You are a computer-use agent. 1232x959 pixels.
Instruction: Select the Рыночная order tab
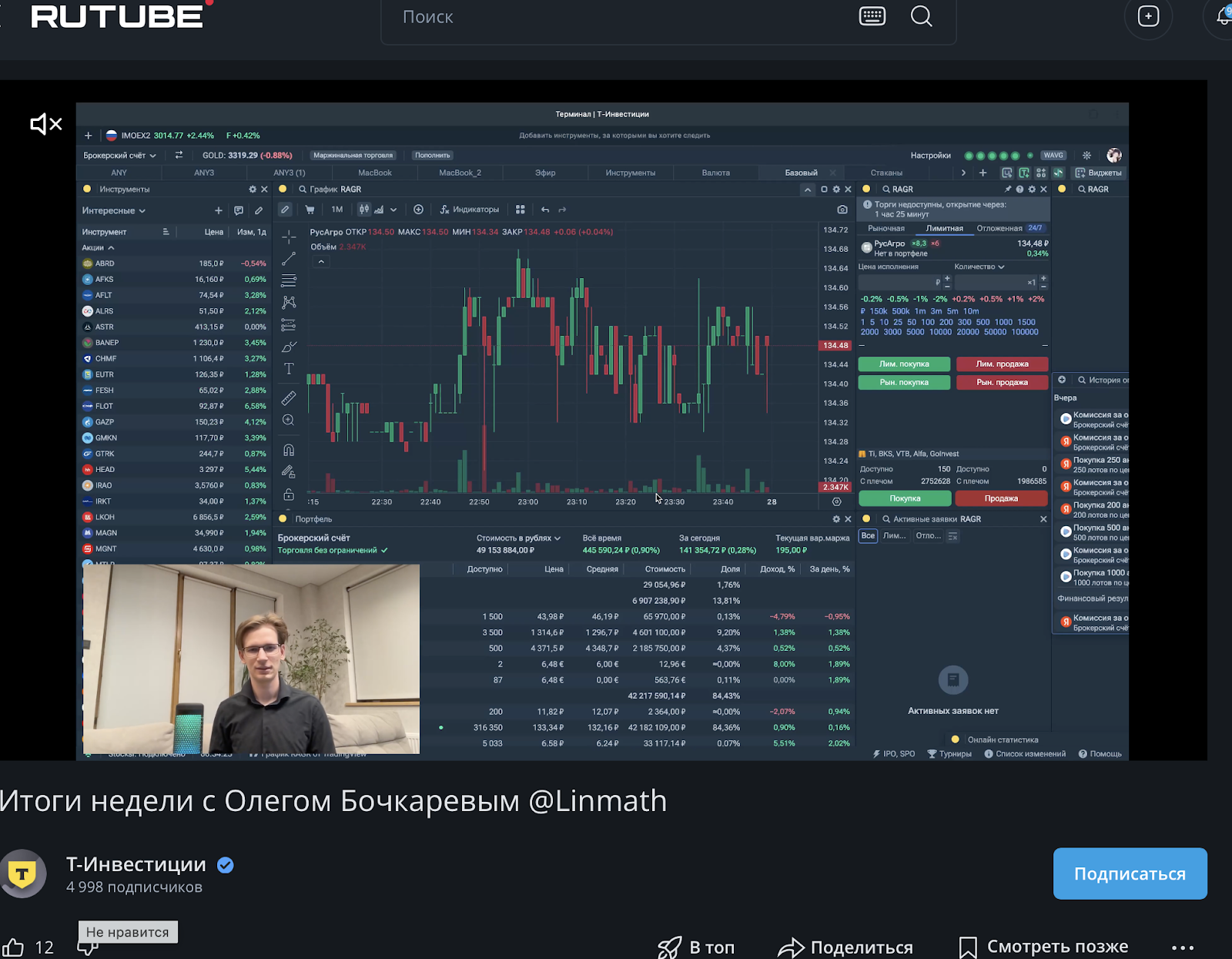pos(885,228)
